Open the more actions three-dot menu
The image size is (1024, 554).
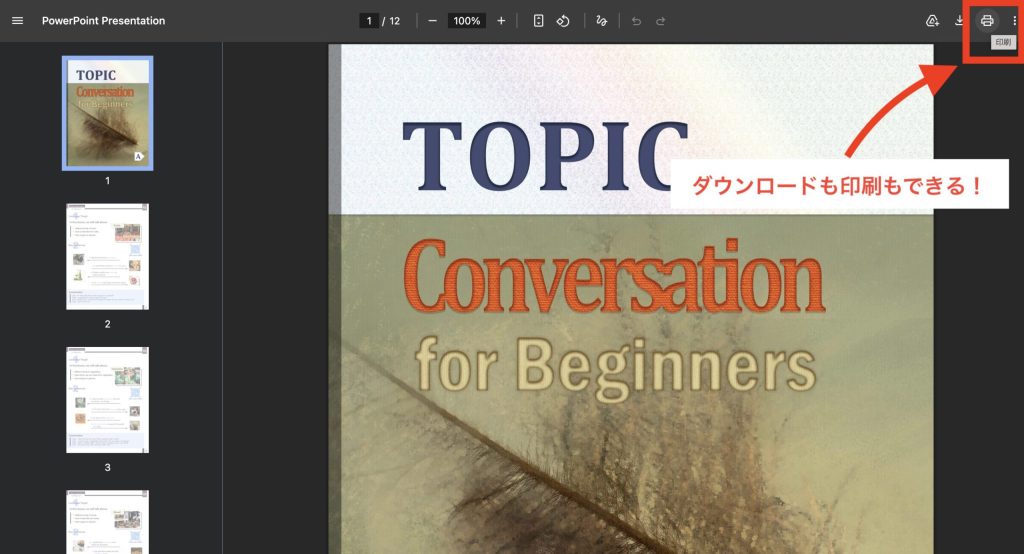(x=1014, y=21)
